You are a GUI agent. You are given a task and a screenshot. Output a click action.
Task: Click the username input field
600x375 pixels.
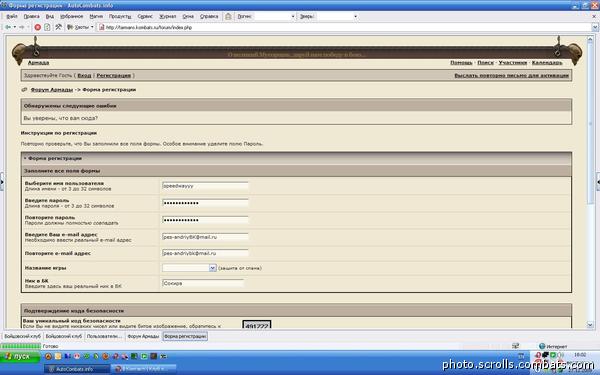[x=205, y=186]
